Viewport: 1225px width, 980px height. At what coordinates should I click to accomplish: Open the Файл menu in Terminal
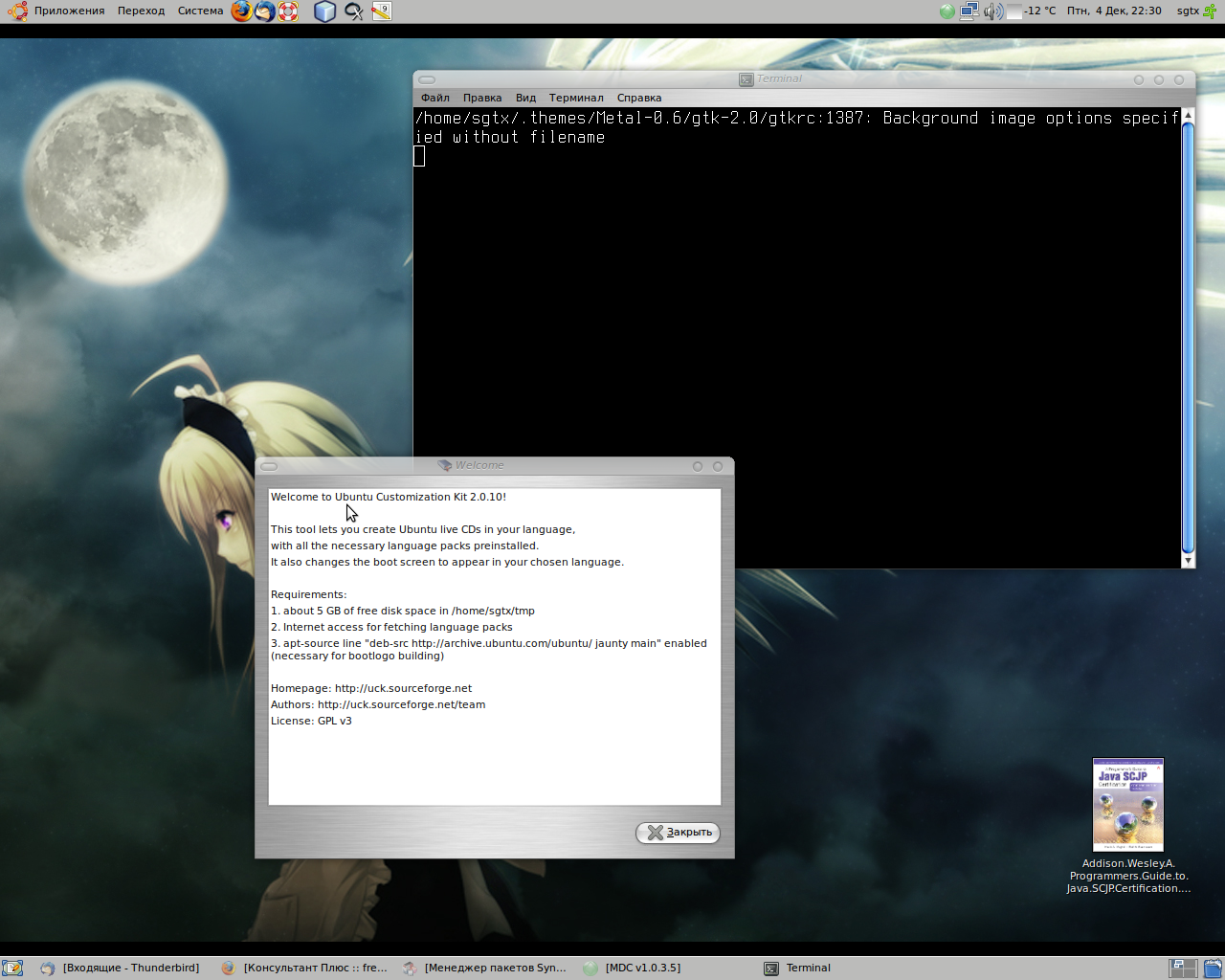[x=435, y=98]
